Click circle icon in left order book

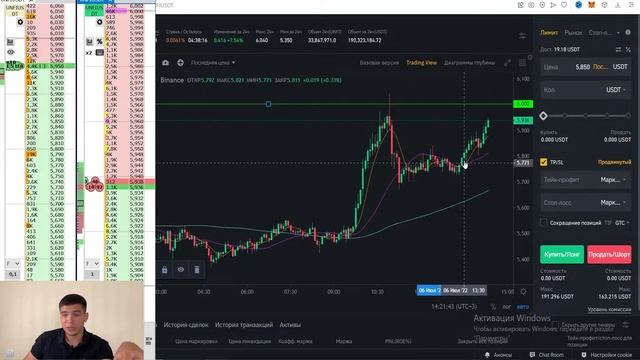20,22
